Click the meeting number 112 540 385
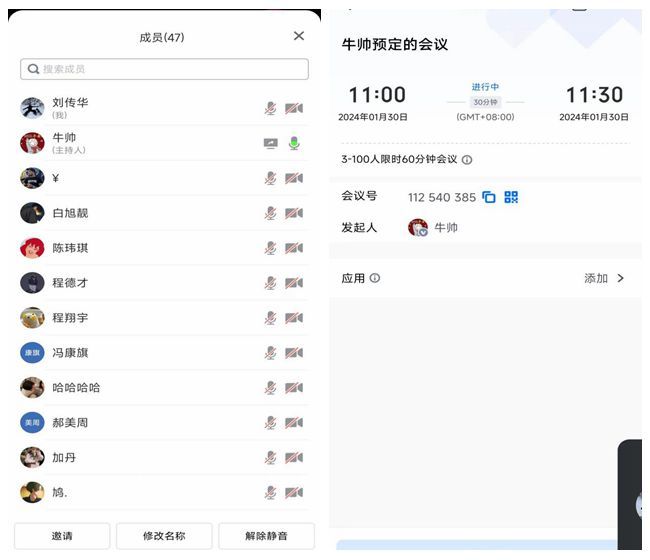 click(442, 197)
